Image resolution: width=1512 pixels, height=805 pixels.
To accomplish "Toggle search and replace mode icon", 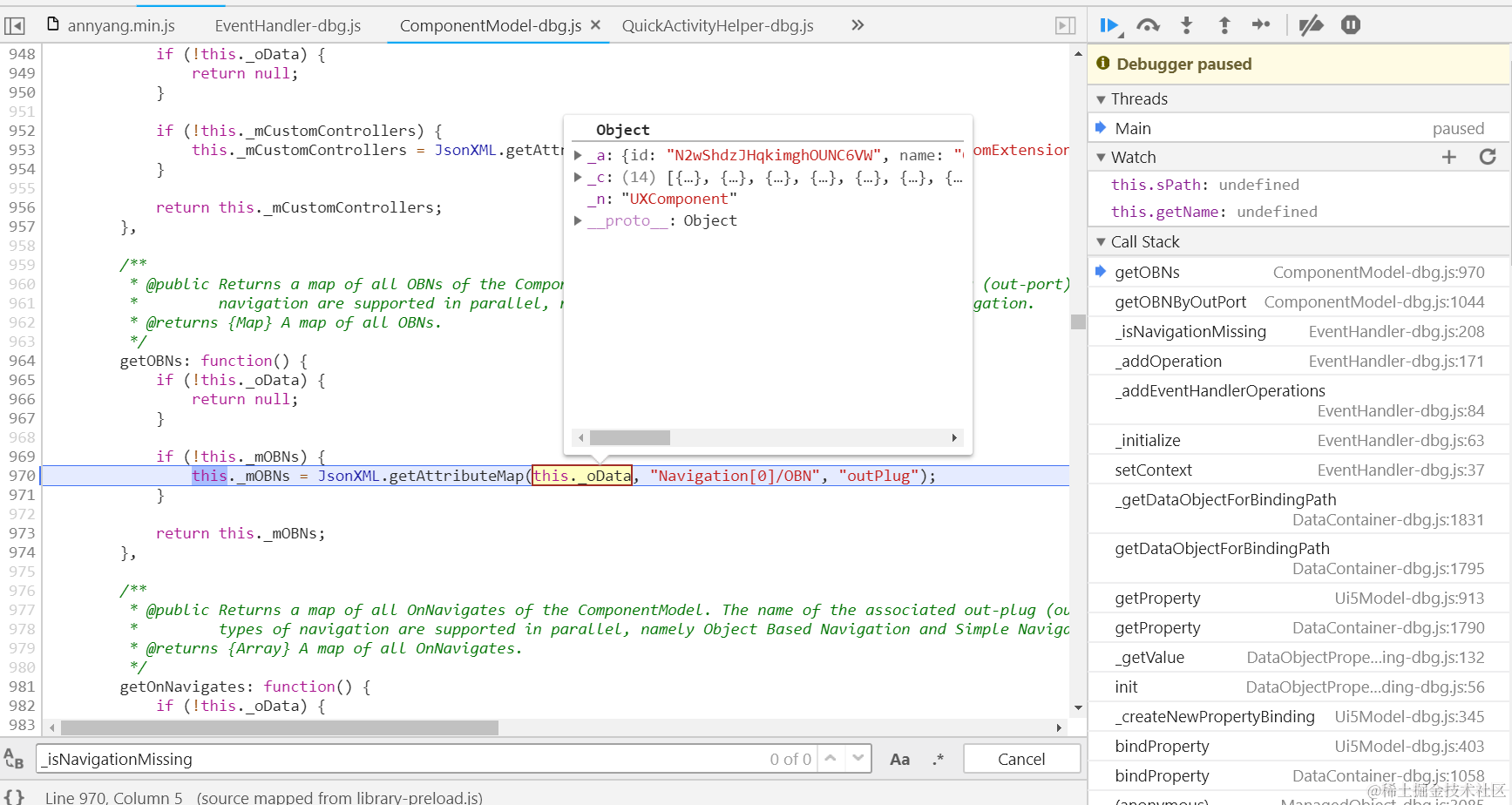I will pyautogui.click(x=14, y=759).
